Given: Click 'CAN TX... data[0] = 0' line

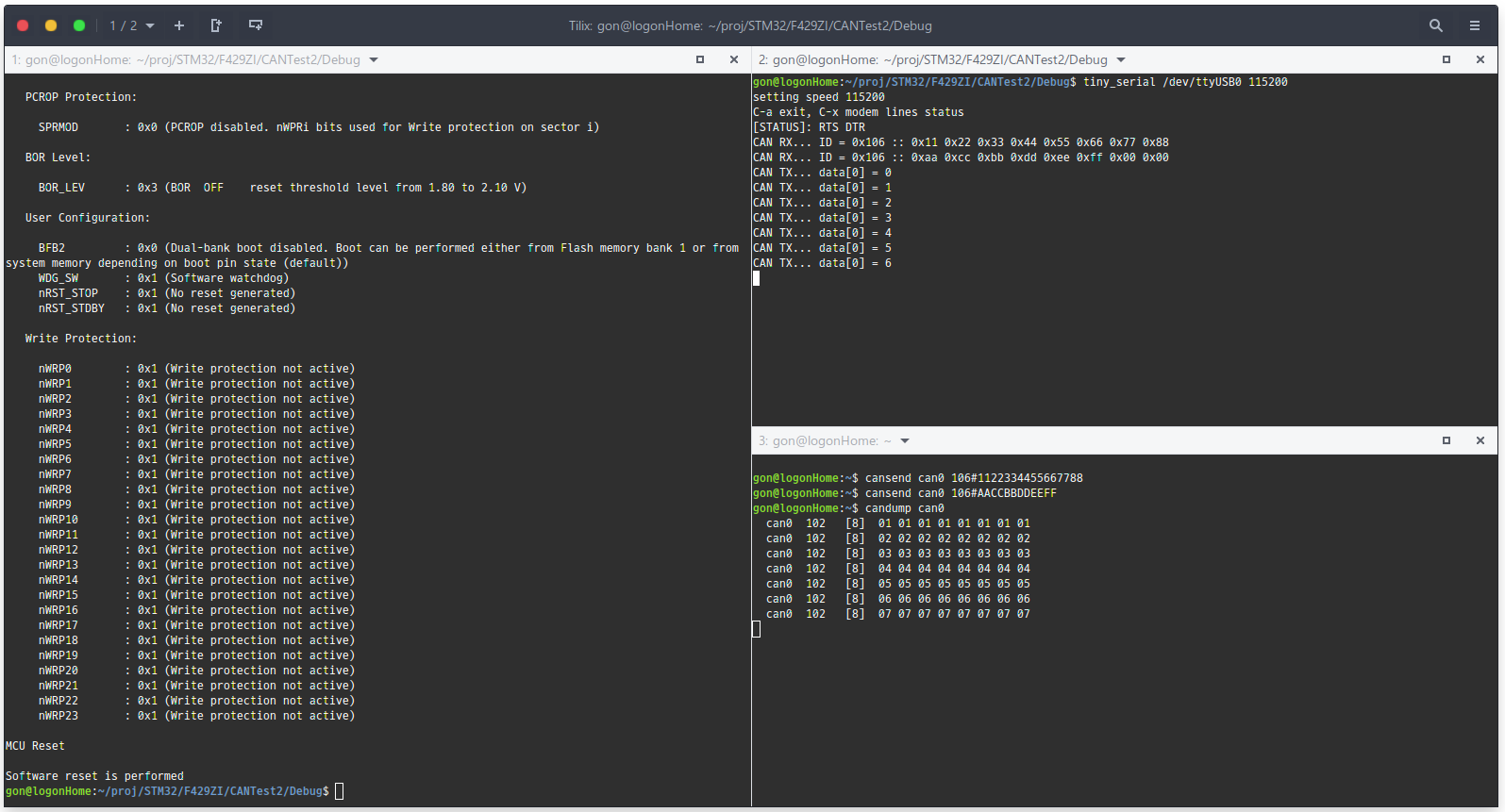Looking at the screenshot, I should 822,173.
